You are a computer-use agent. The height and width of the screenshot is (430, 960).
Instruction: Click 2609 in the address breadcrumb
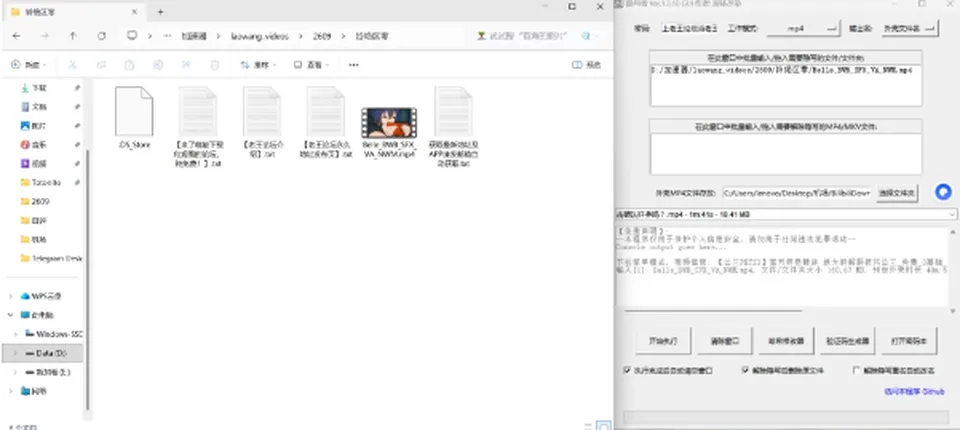tap(322, 36)
